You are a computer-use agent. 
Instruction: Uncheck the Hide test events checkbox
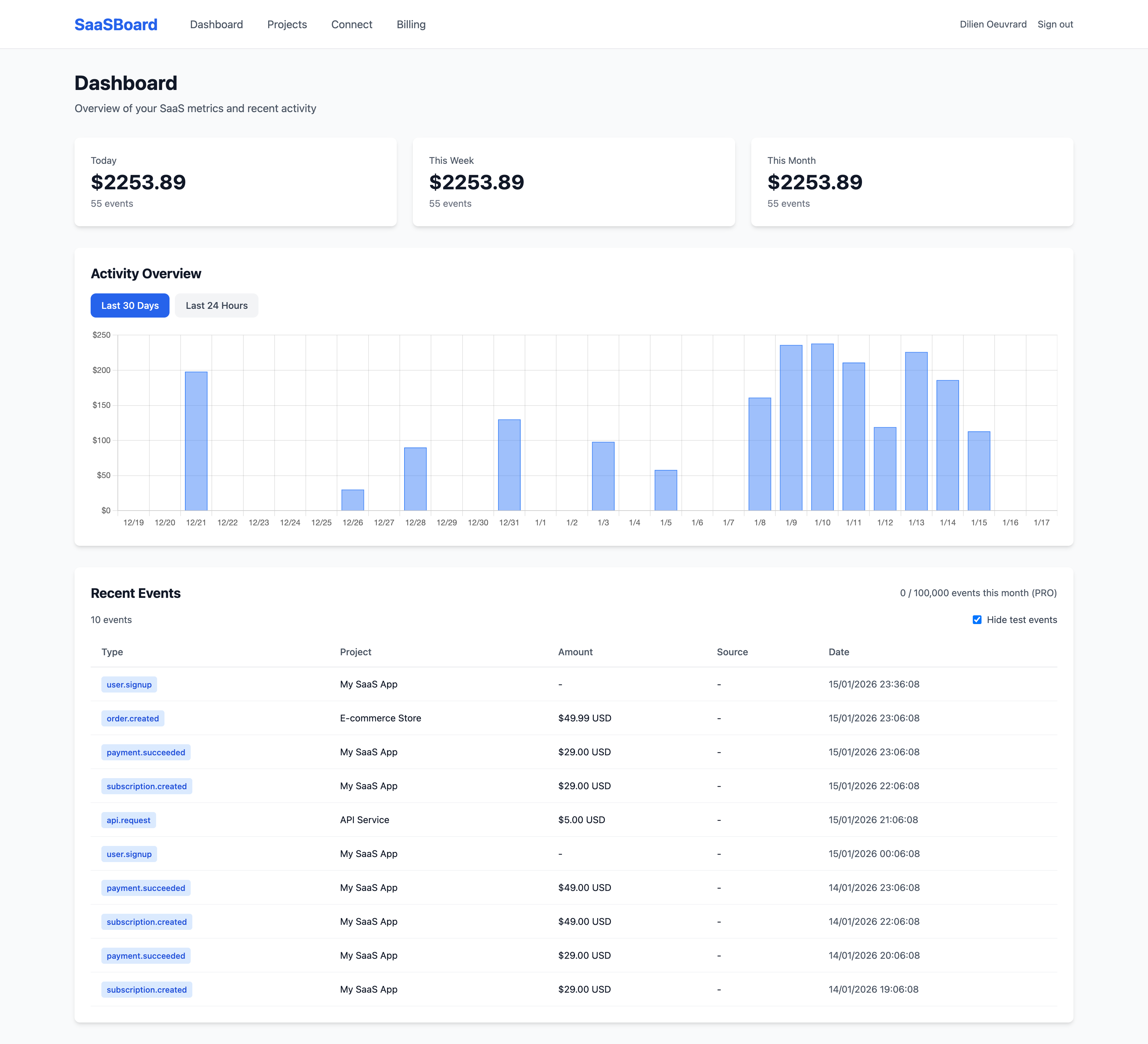pyautogui.click(x=976, y=620)
